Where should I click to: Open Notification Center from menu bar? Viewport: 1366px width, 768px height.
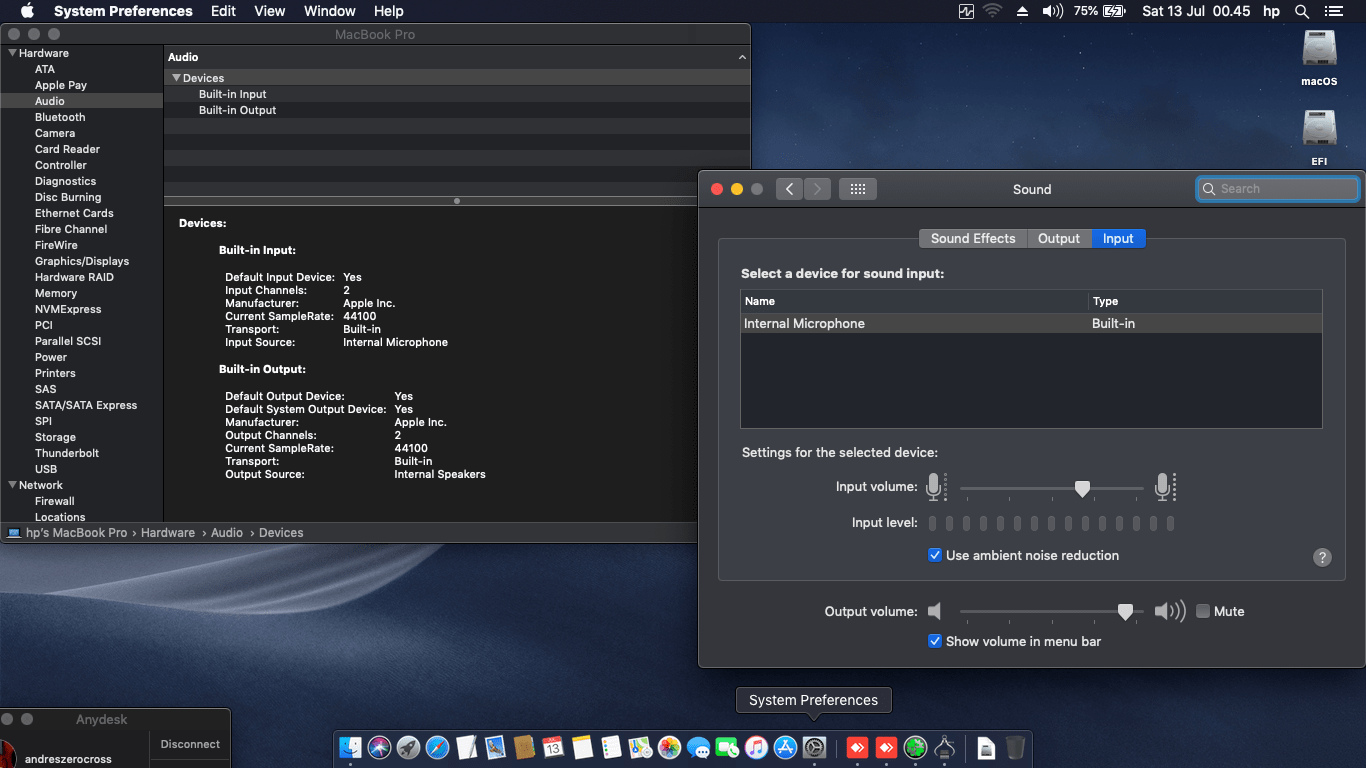(1333, 11)
